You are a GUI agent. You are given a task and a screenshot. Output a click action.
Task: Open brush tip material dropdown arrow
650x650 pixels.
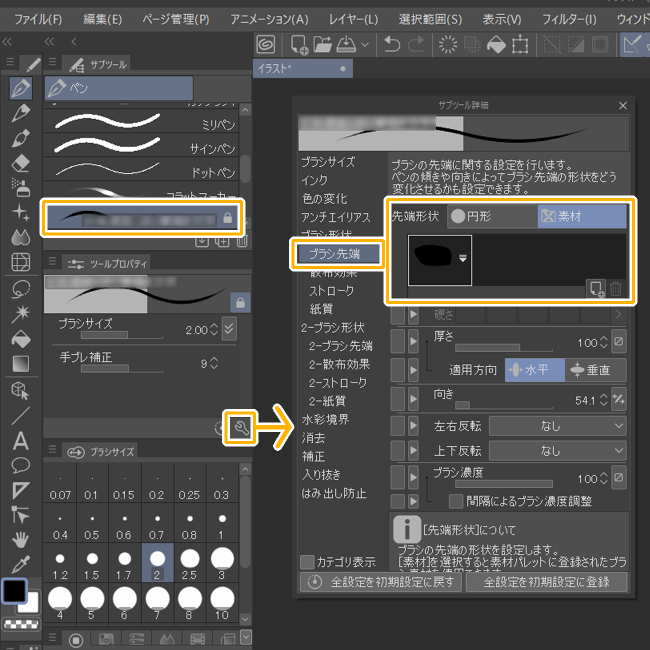[463, 259]
